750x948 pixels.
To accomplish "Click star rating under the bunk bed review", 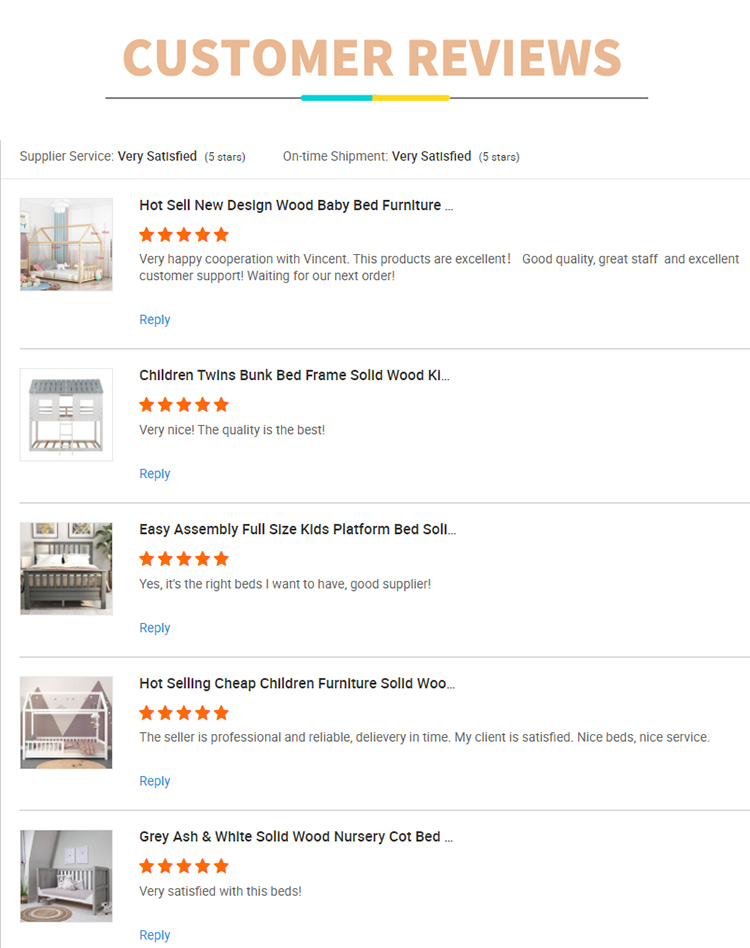I will tap(184, 405).
